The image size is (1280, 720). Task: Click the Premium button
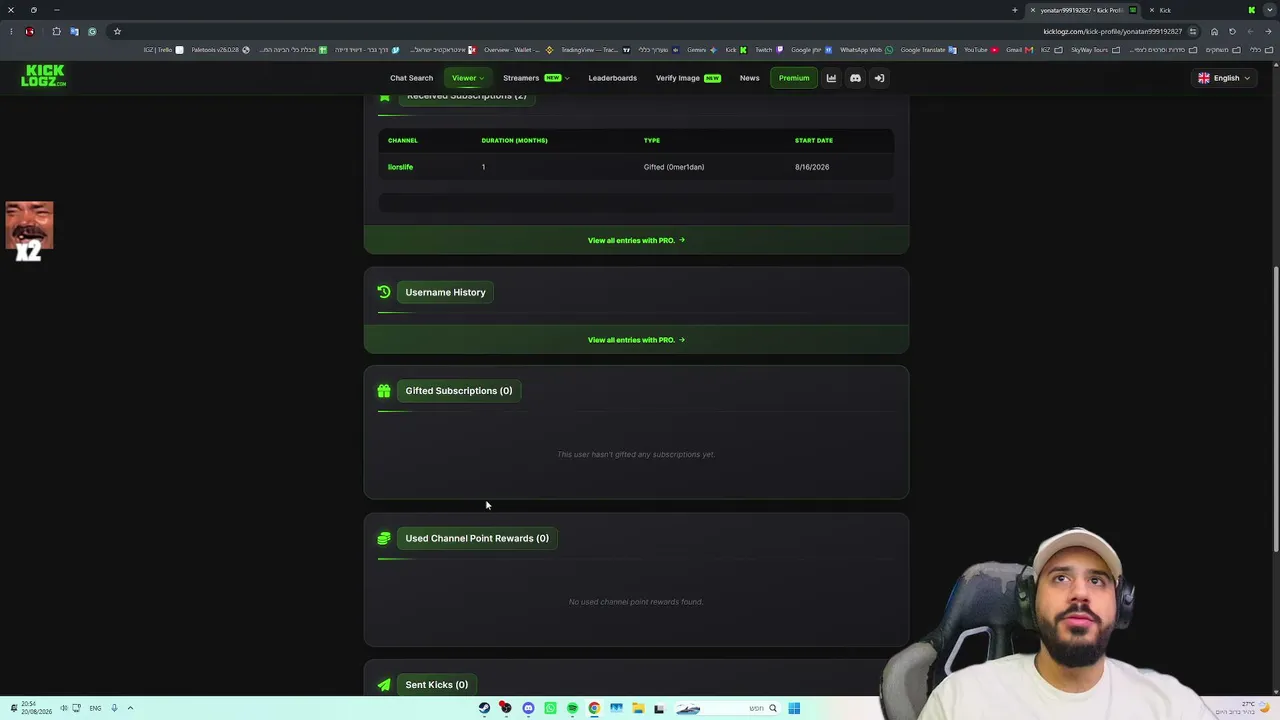[x=794, y=78]
